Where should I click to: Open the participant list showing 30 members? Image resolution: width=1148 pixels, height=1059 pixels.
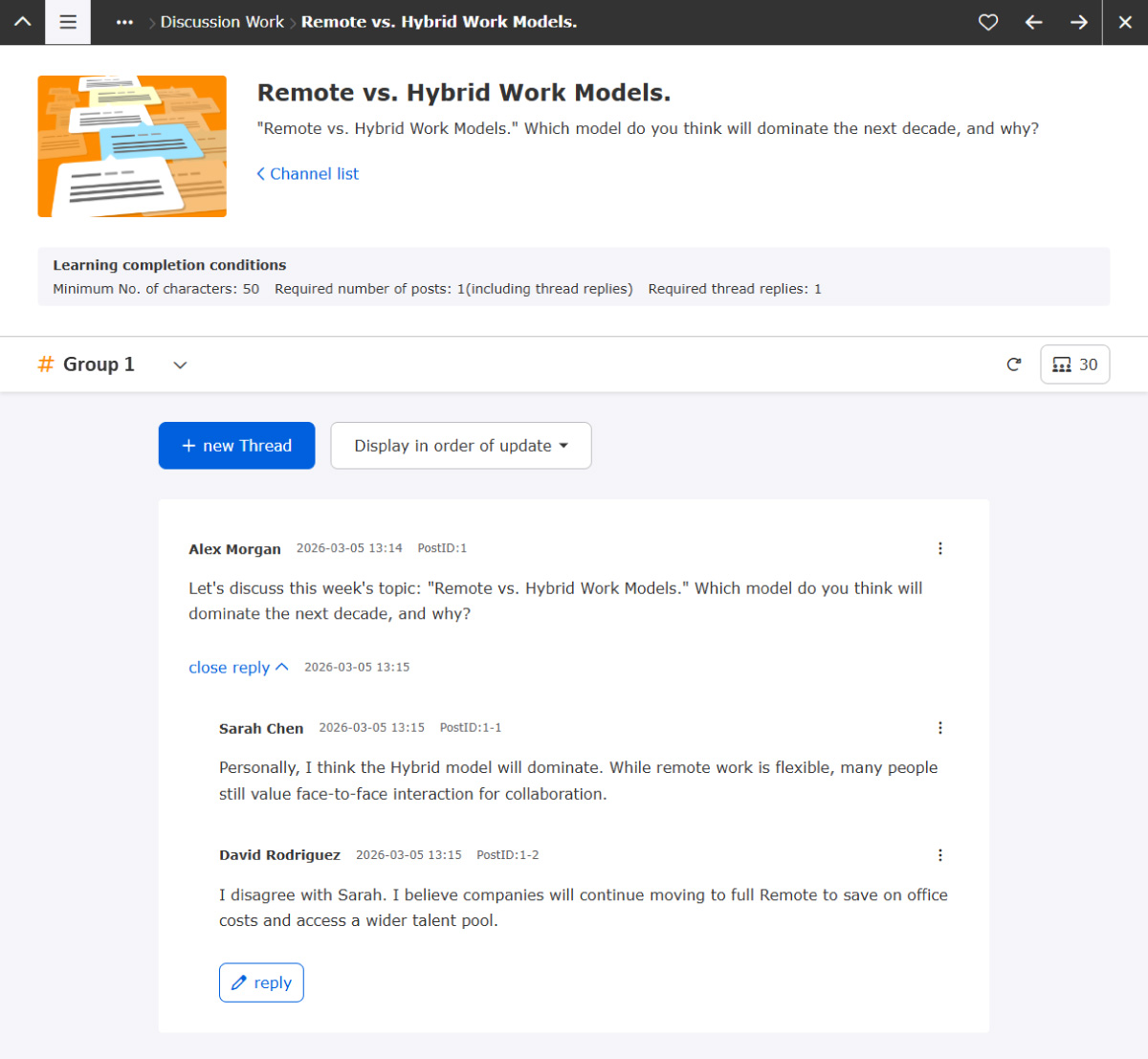point(1075,364)
